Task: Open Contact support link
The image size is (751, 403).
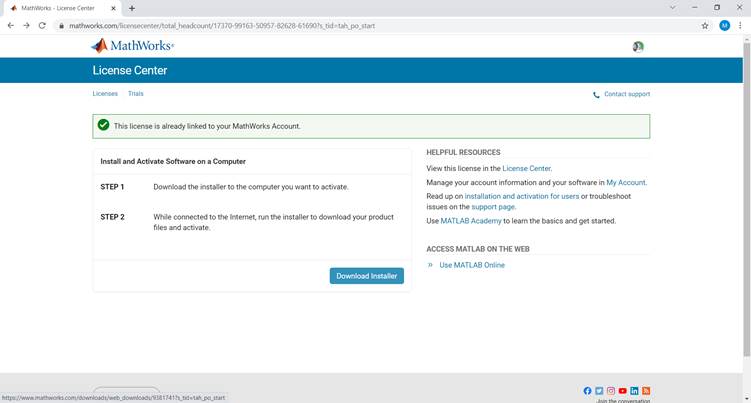Action: click(x=627, y=94)
